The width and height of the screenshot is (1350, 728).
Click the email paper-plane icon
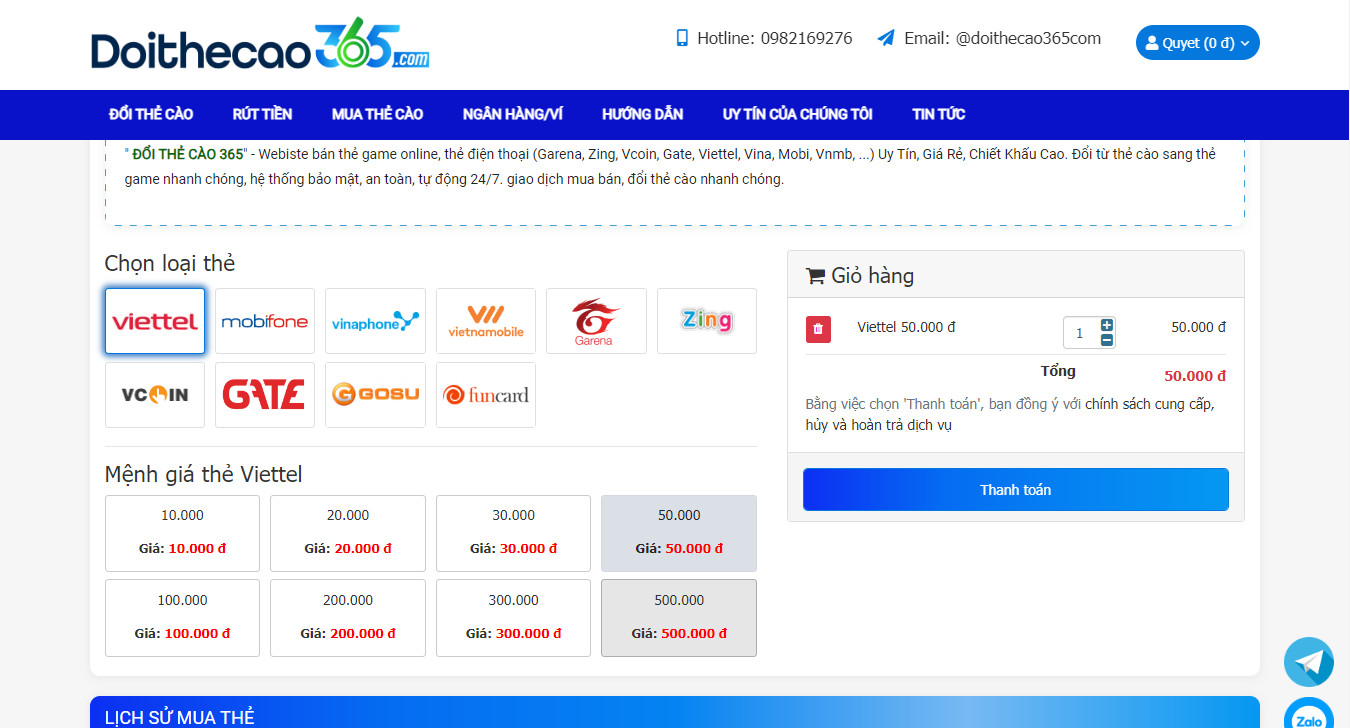(x=886, y=38)
